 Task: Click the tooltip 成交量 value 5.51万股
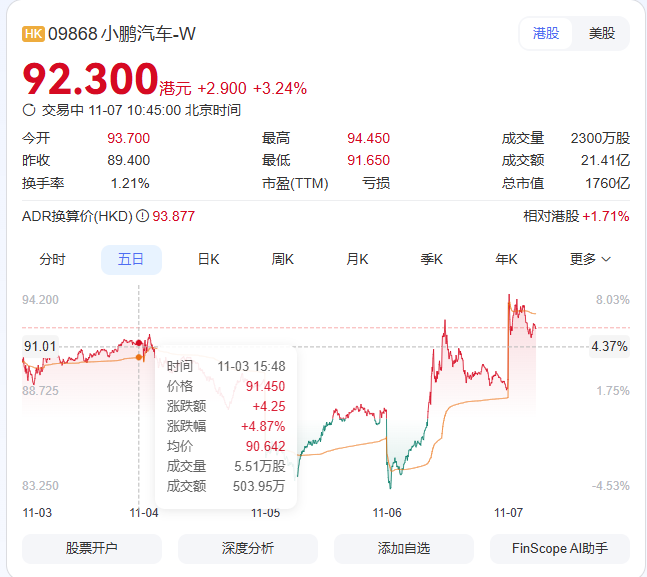260,466
